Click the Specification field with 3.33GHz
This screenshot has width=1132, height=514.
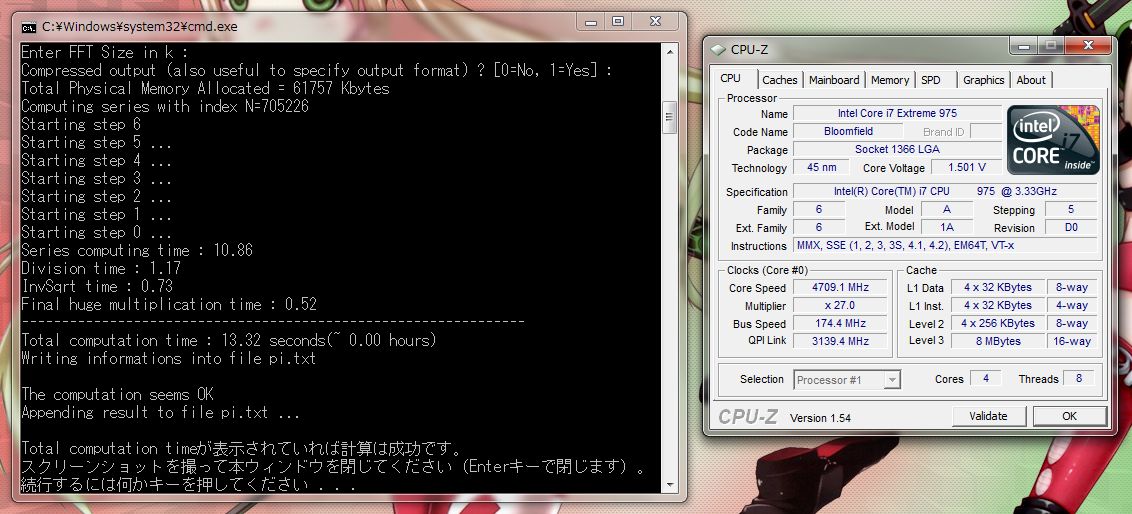[x=946, y=191]
